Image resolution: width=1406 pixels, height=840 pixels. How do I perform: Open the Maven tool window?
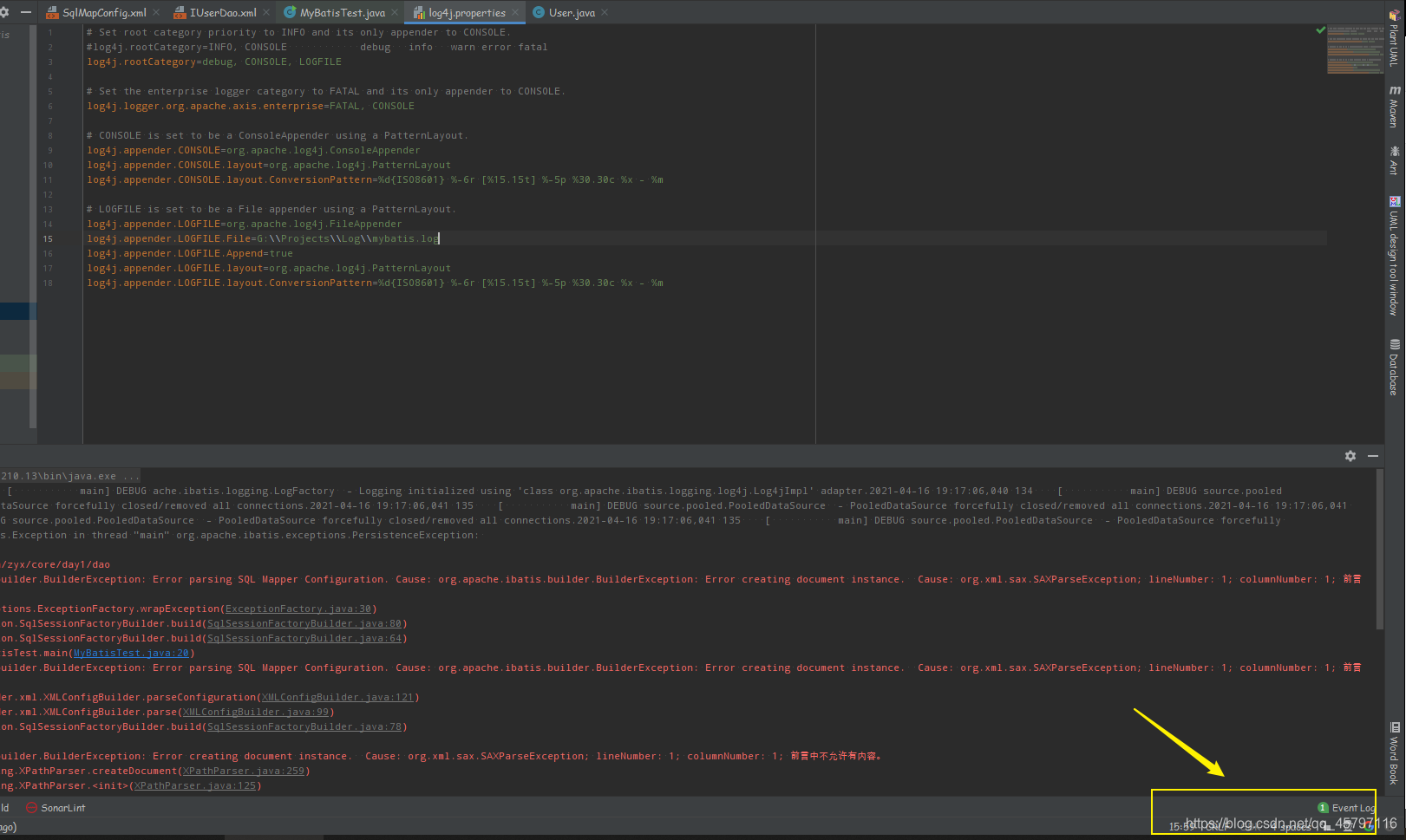(1394, 107)
